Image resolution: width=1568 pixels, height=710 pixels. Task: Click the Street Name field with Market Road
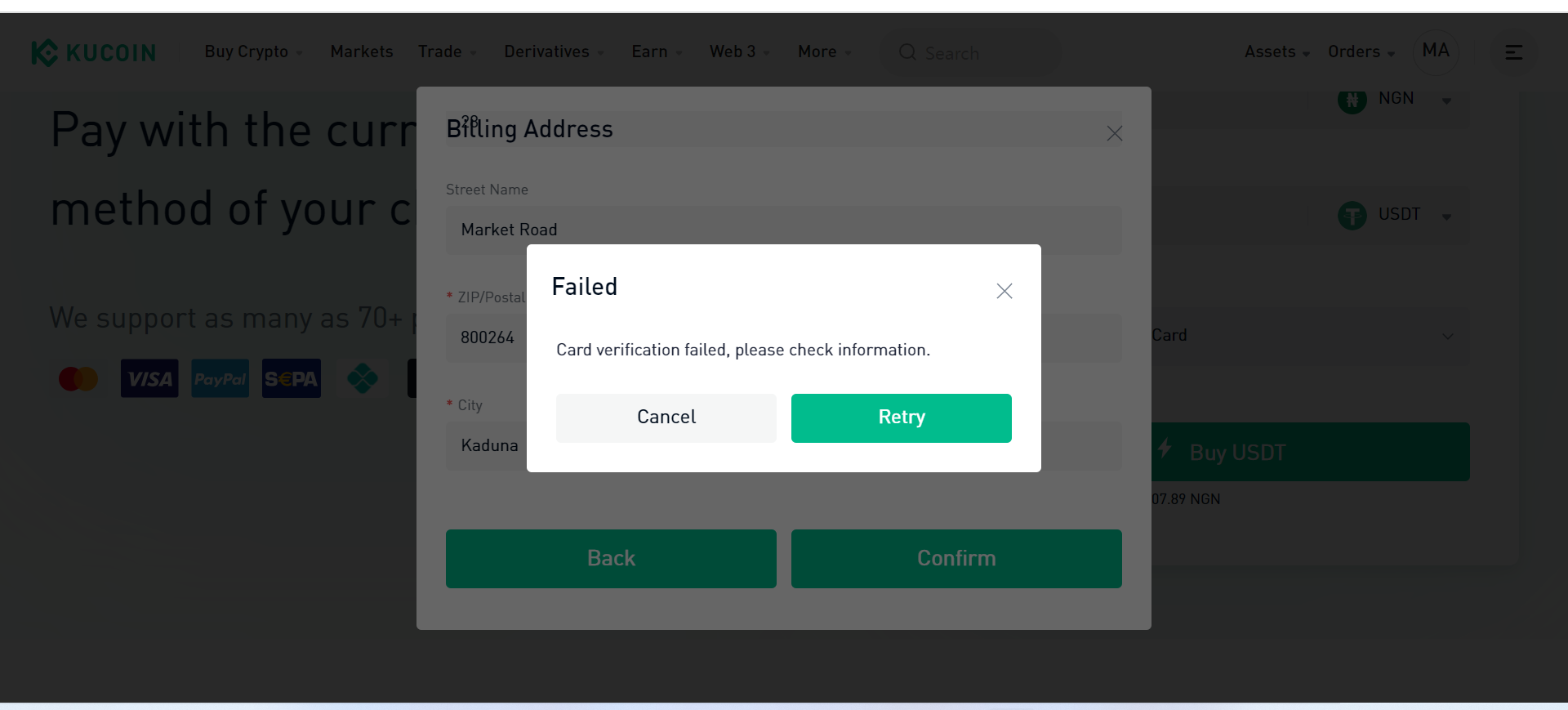point(784,230)
